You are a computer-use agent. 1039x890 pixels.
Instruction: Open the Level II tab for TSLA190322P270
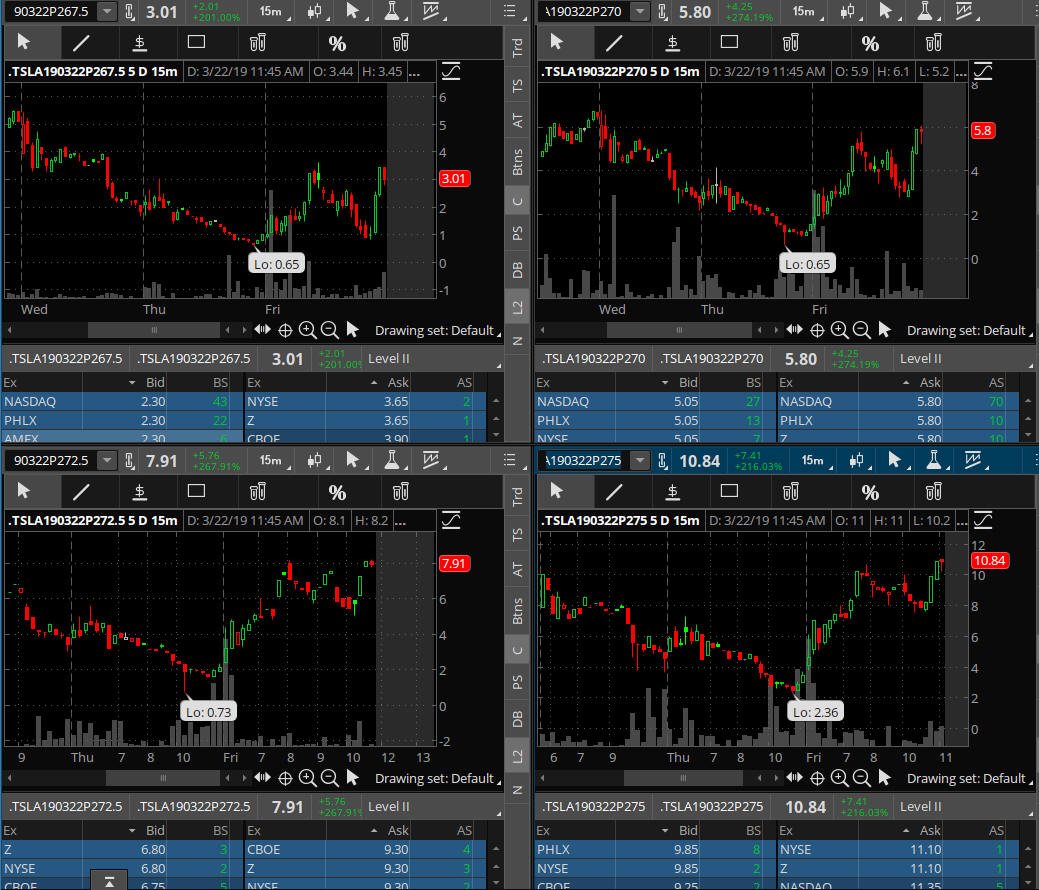click(x=920, y=359)
